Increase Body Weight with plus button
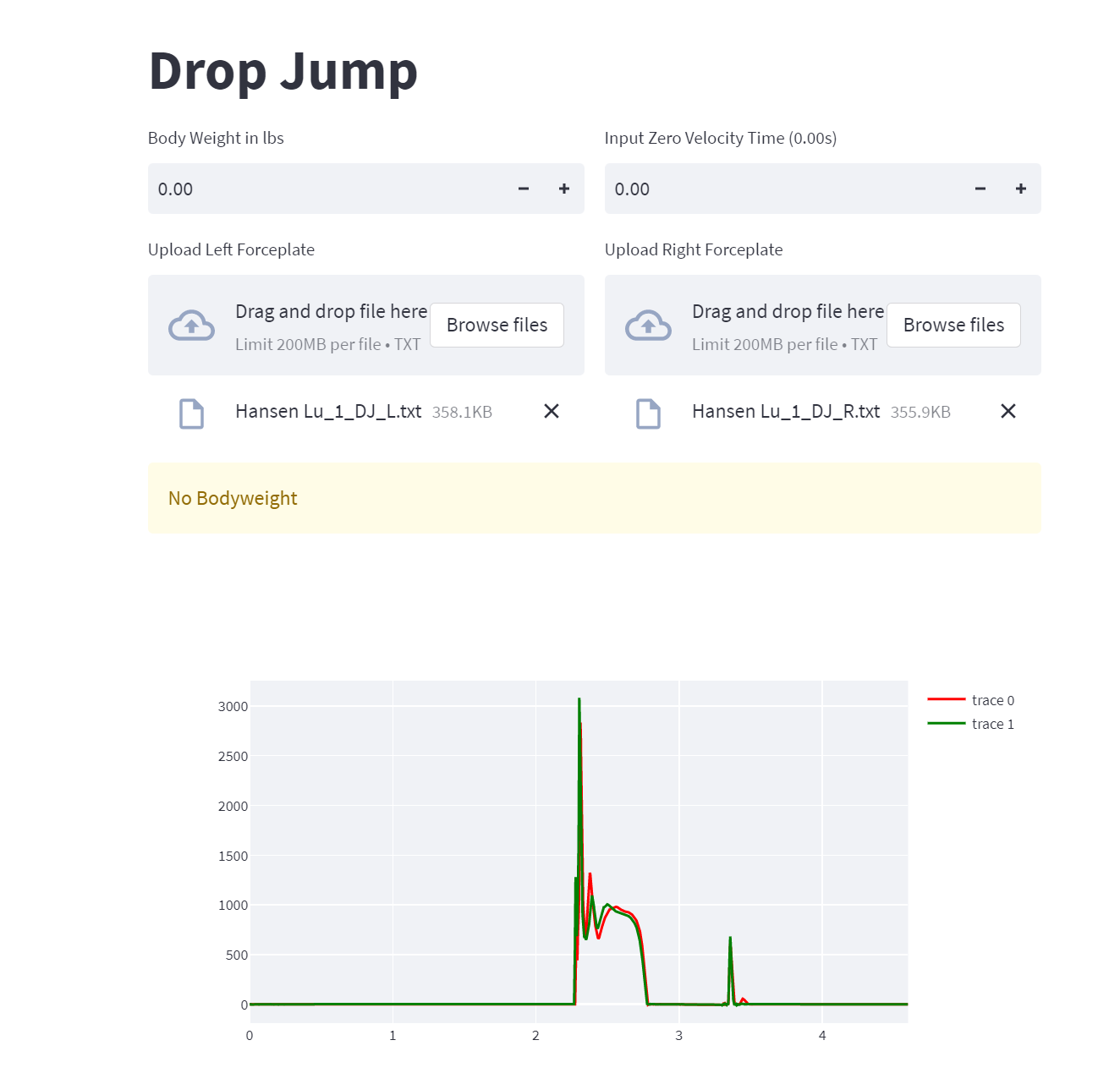Image resolution: width=1120 pixels, height=1084 pixels. pos(564,189)
